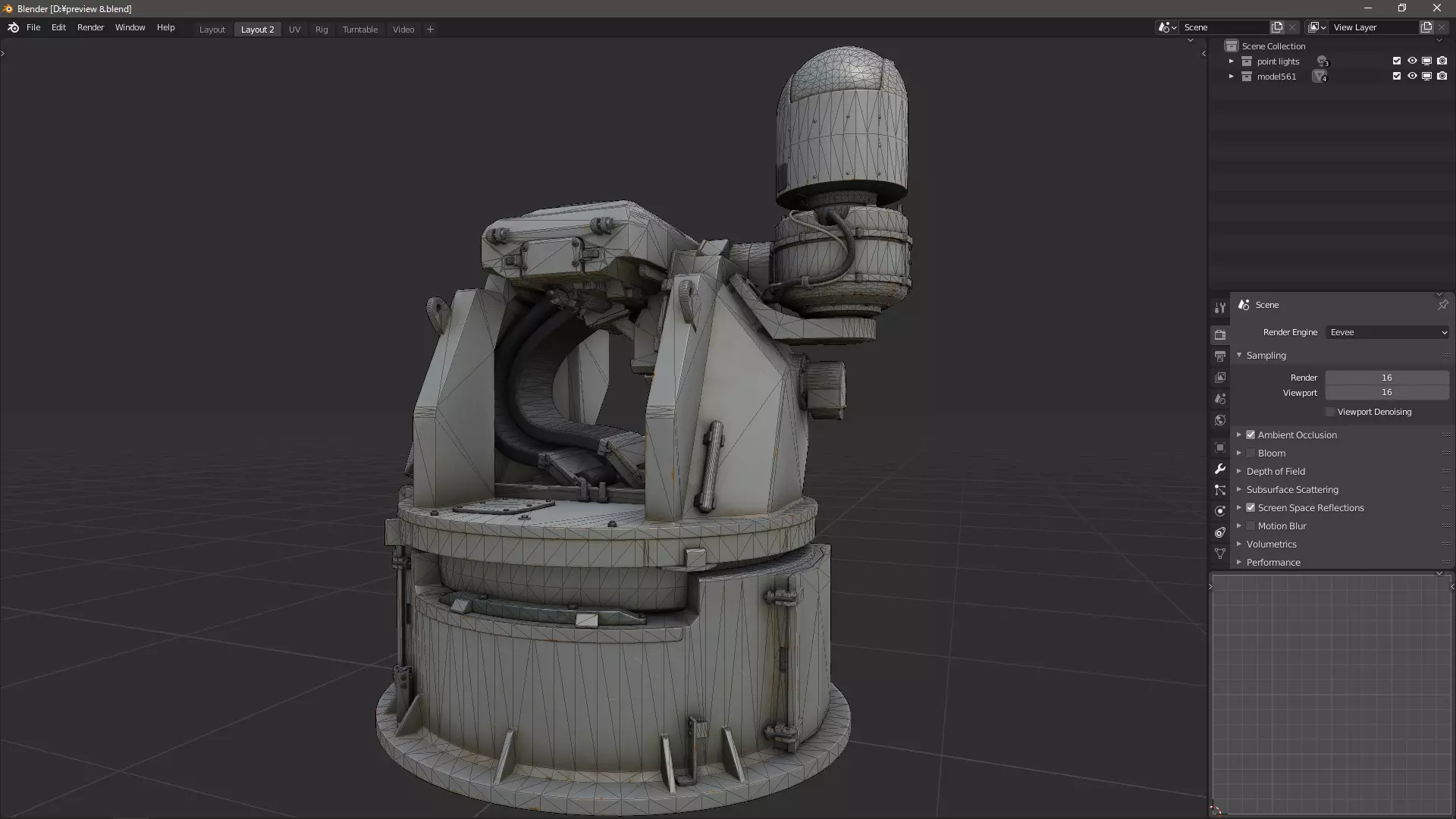This screenshot has width=1456, height=819.
Task: Open the Render menu
Action: click(x=90, y=27)
